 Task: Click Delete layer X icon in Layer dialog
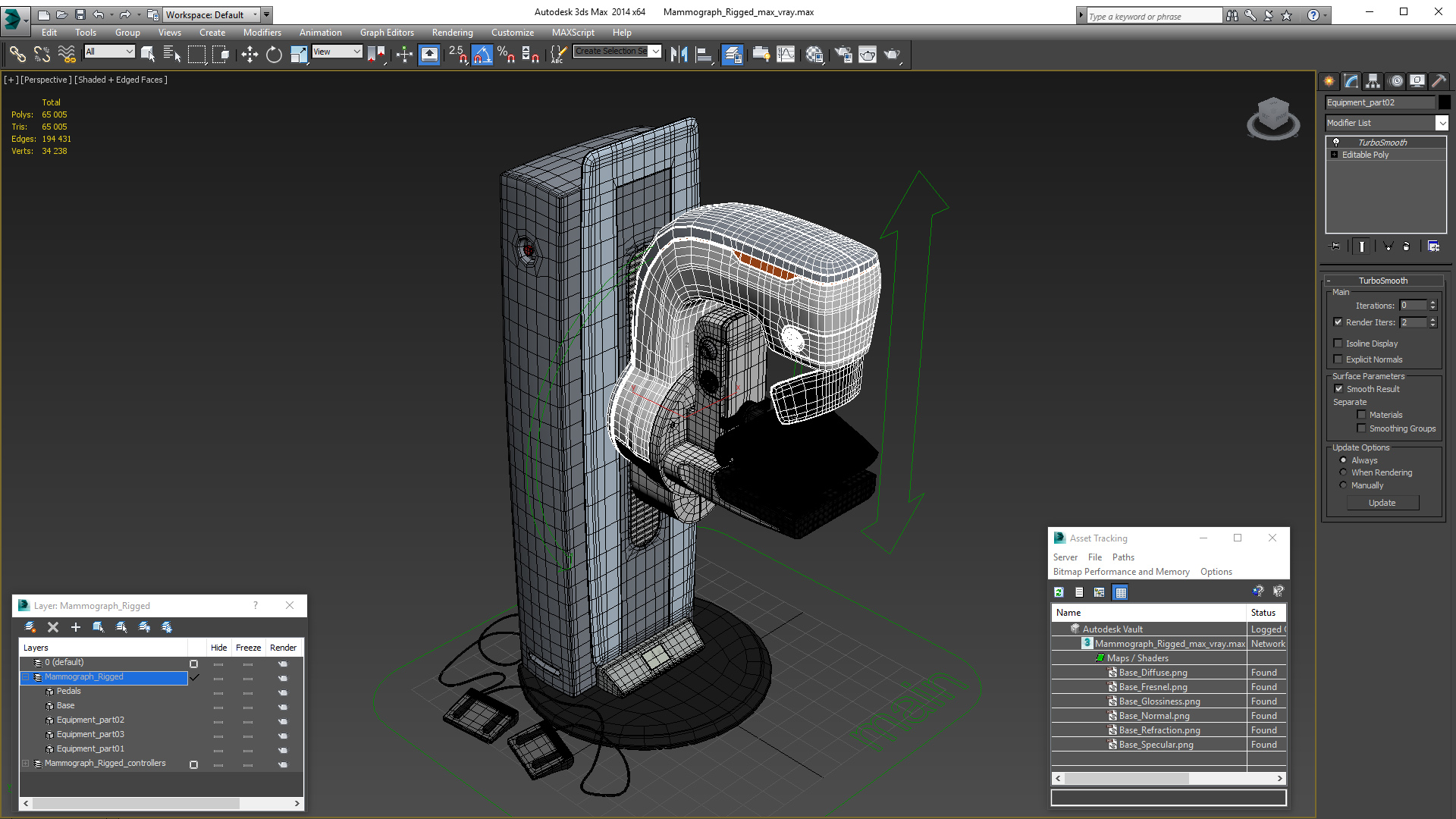[x=53, y=627]
